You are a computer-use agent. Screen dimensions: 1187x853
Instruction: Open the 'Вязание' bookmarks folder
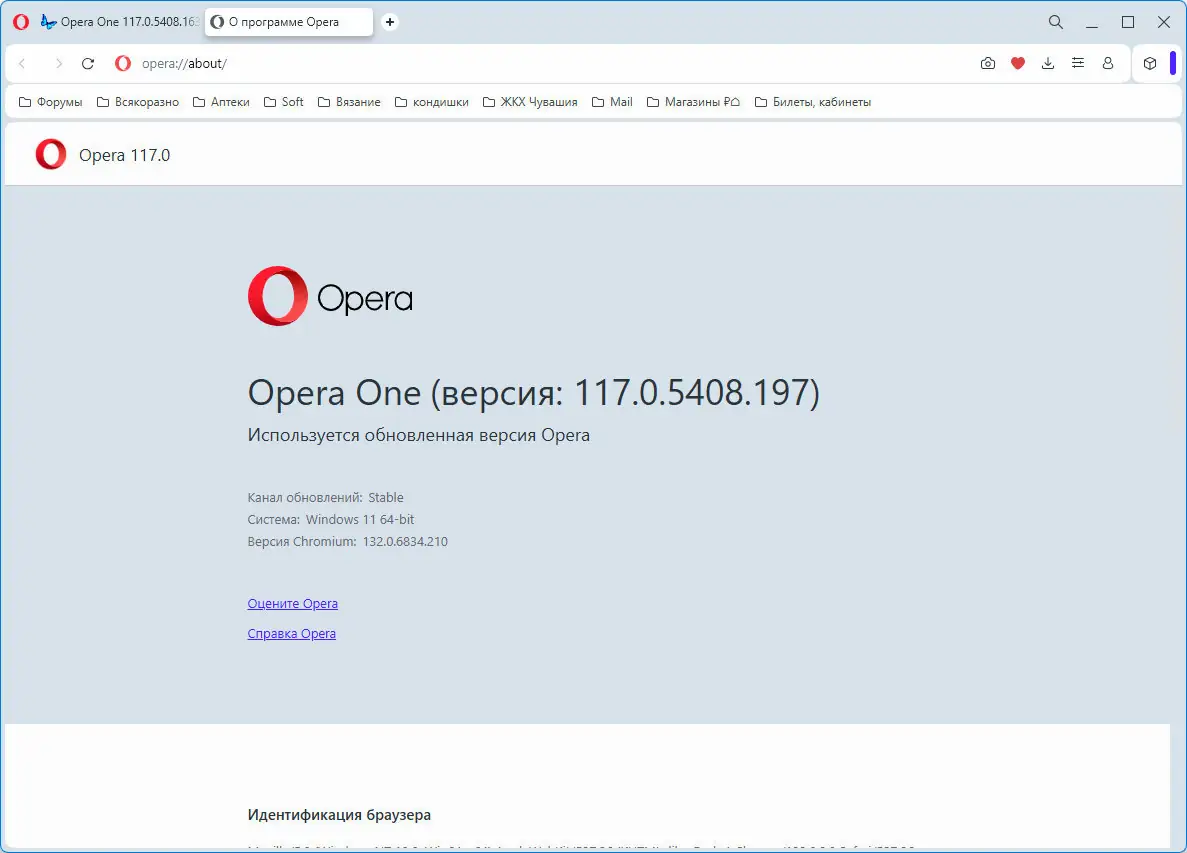349,101
